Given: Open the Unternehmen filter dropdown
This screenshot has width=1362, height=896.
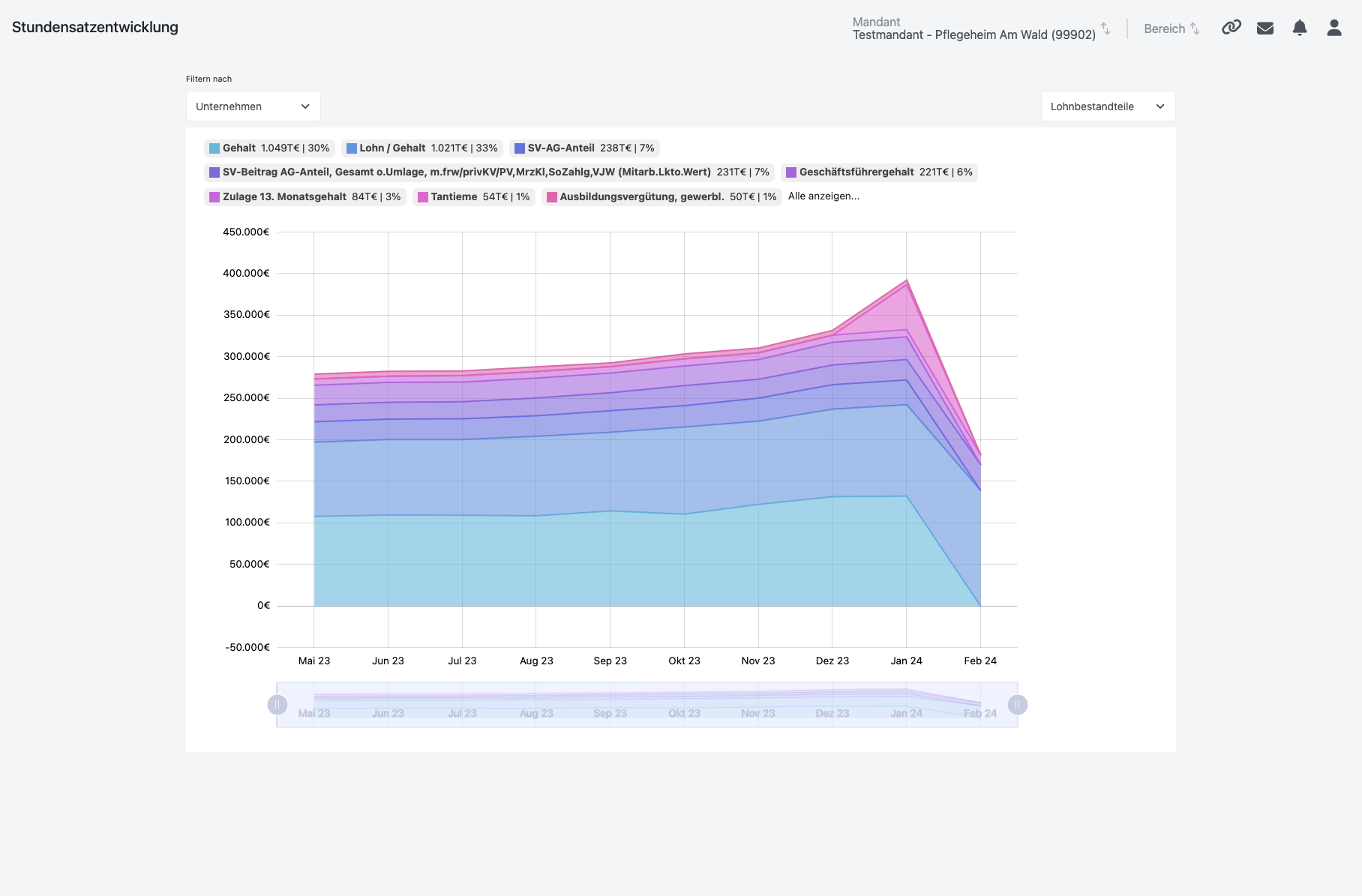Looking at the screenshot, I should coord(253,106).
